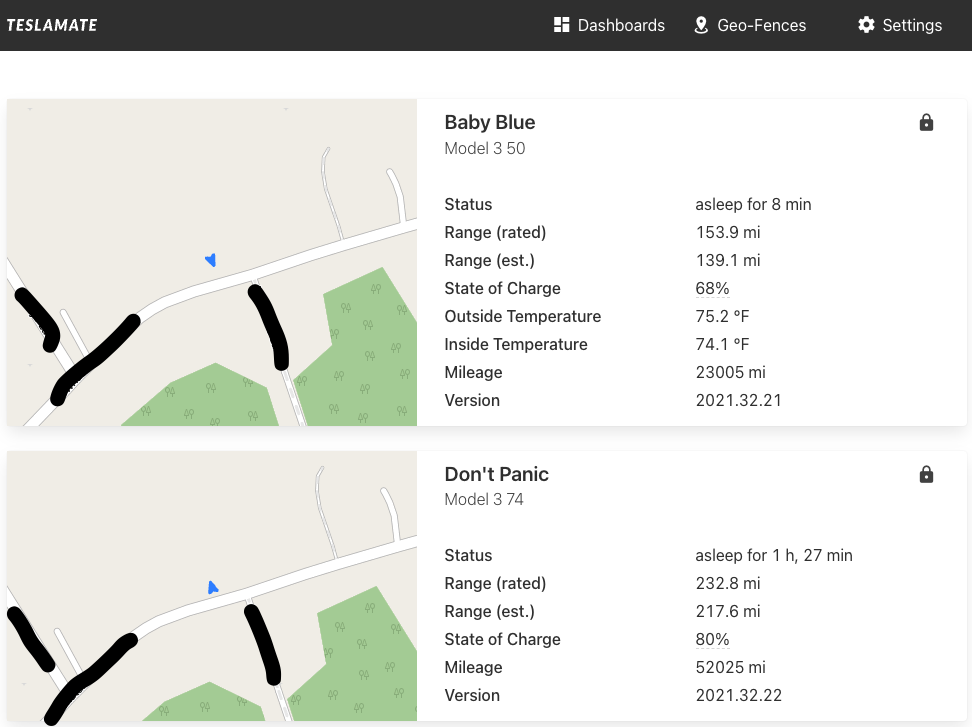Open the Settings page
Image resolution: width=972 pixels, height=727 pixels.
click(x=900, y=25)
